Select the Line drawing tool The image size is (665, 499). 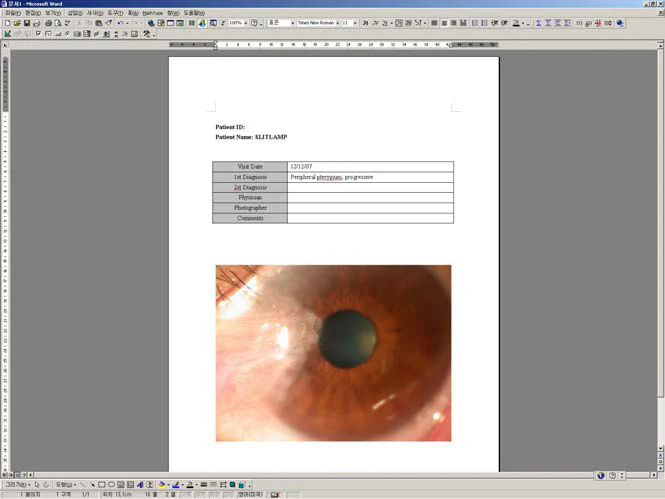click(x=82, y=484)
